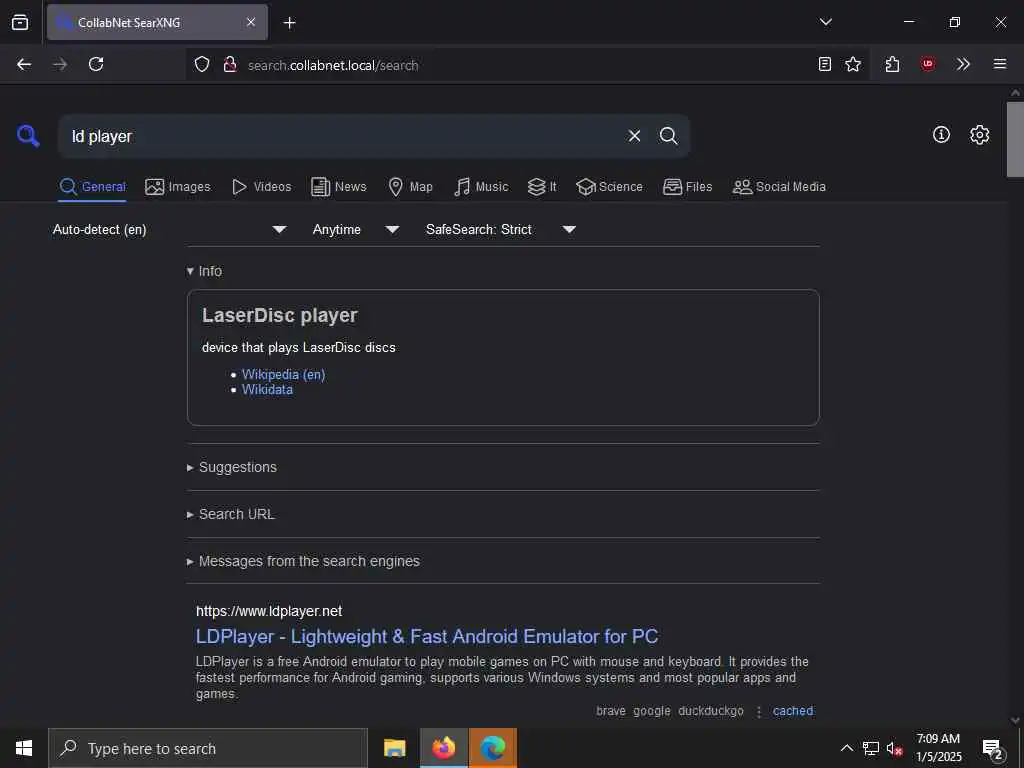Bookmark this page with the star
This screenshot has height=768, width=1024.
(853, 64)
